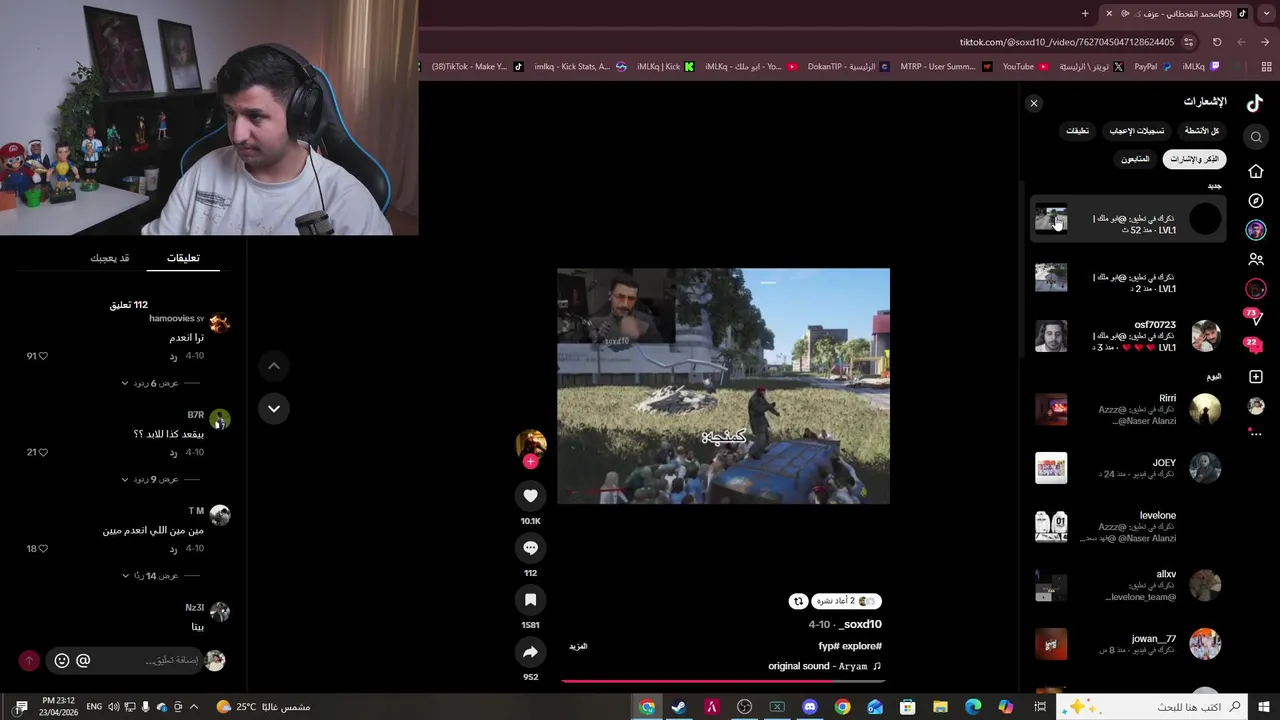1280x720 pixels.
Task: Open Steam from the Windows taskbar
Action: click(x=679, y=707)
